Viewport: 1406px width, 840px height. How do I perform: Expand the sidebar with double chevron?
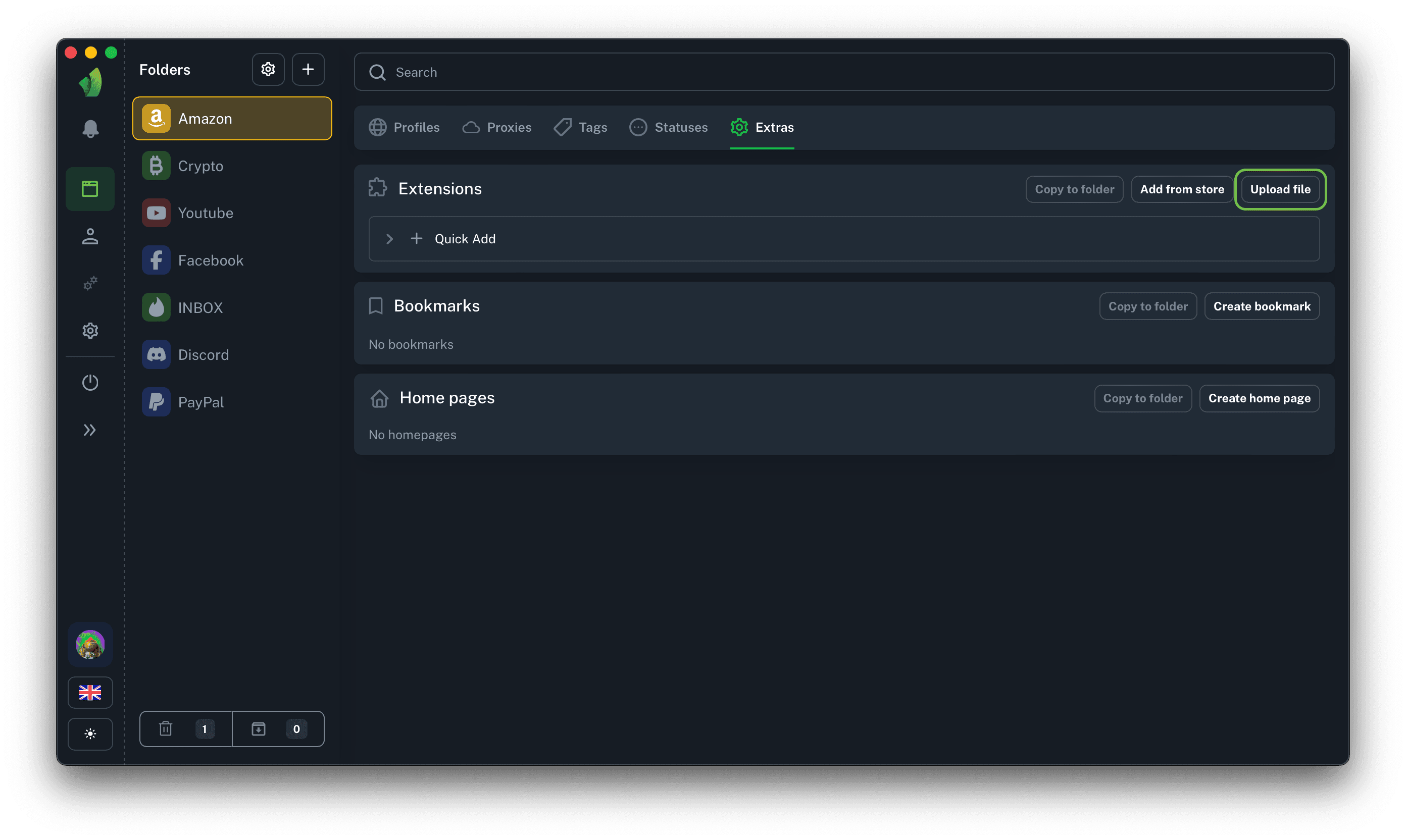[90, 430]
